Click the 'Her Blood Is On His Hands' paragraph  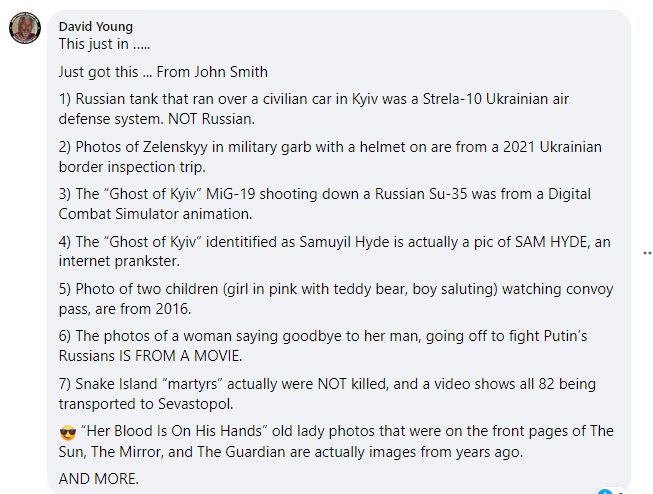(336, 442)
